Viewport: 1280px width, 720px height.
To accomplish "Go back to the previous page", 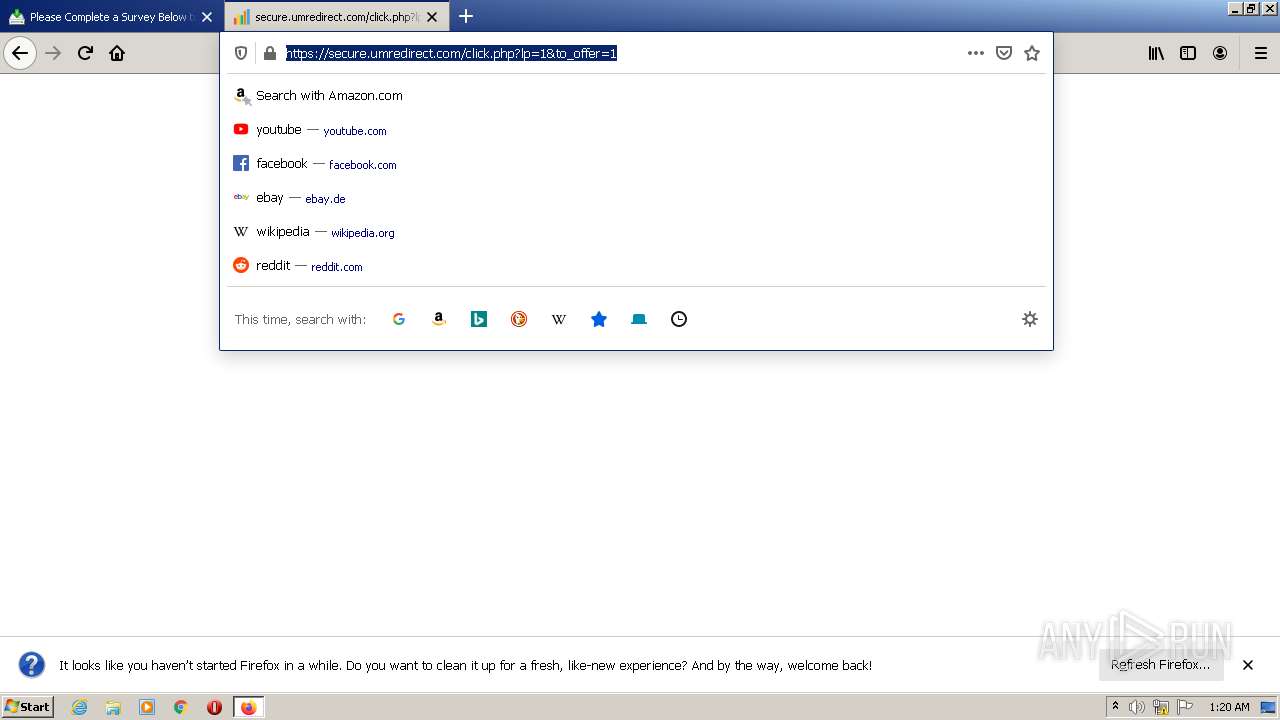I will (20, 53).
